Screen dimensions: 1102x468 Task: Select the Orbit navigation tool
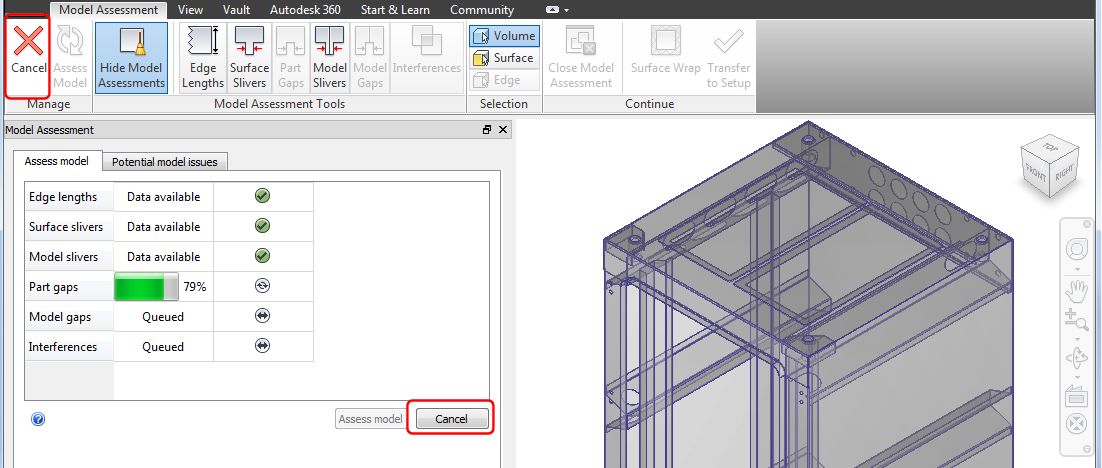point(1077,358)
